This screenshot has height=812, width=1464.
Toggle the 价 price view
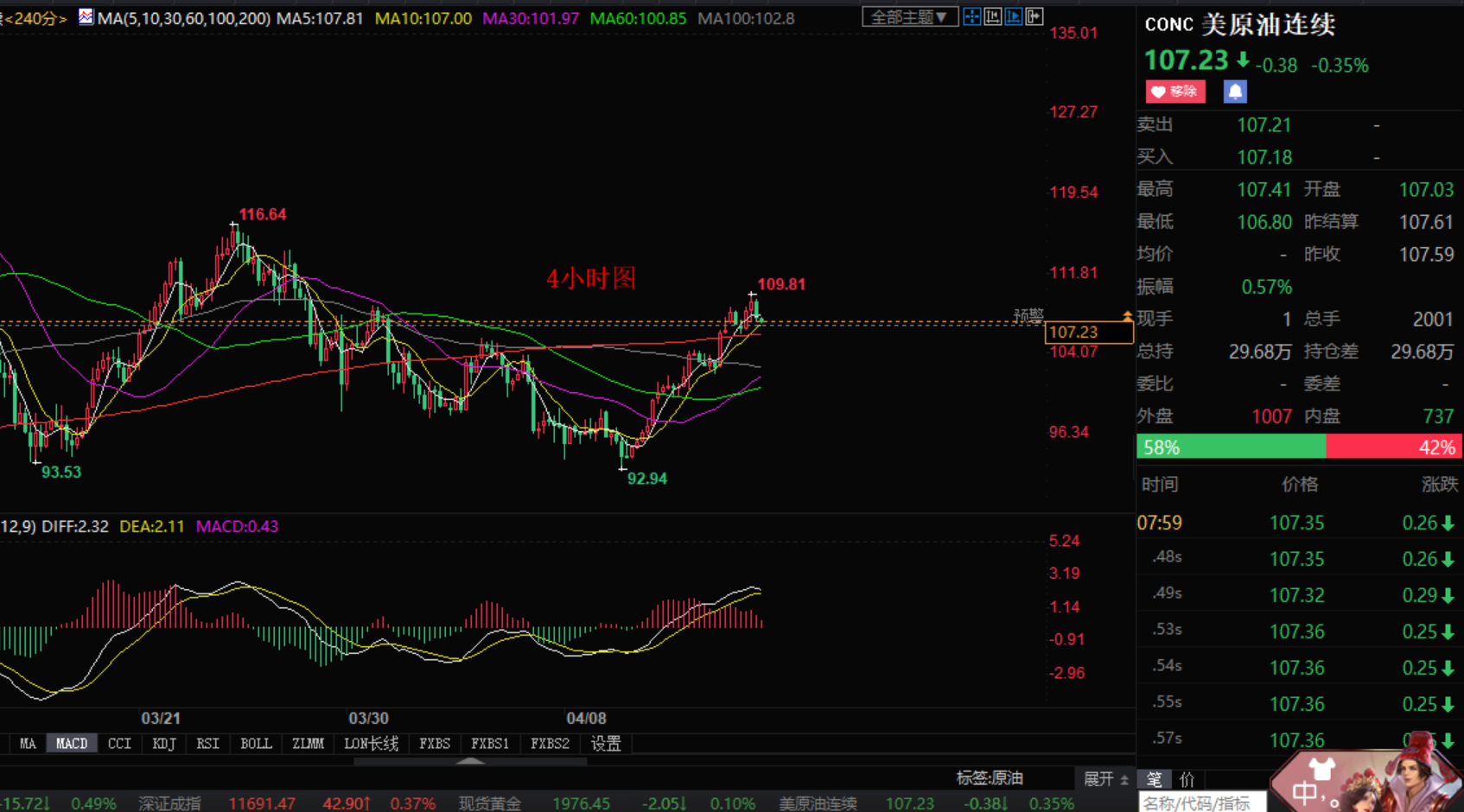[1187, 779]
